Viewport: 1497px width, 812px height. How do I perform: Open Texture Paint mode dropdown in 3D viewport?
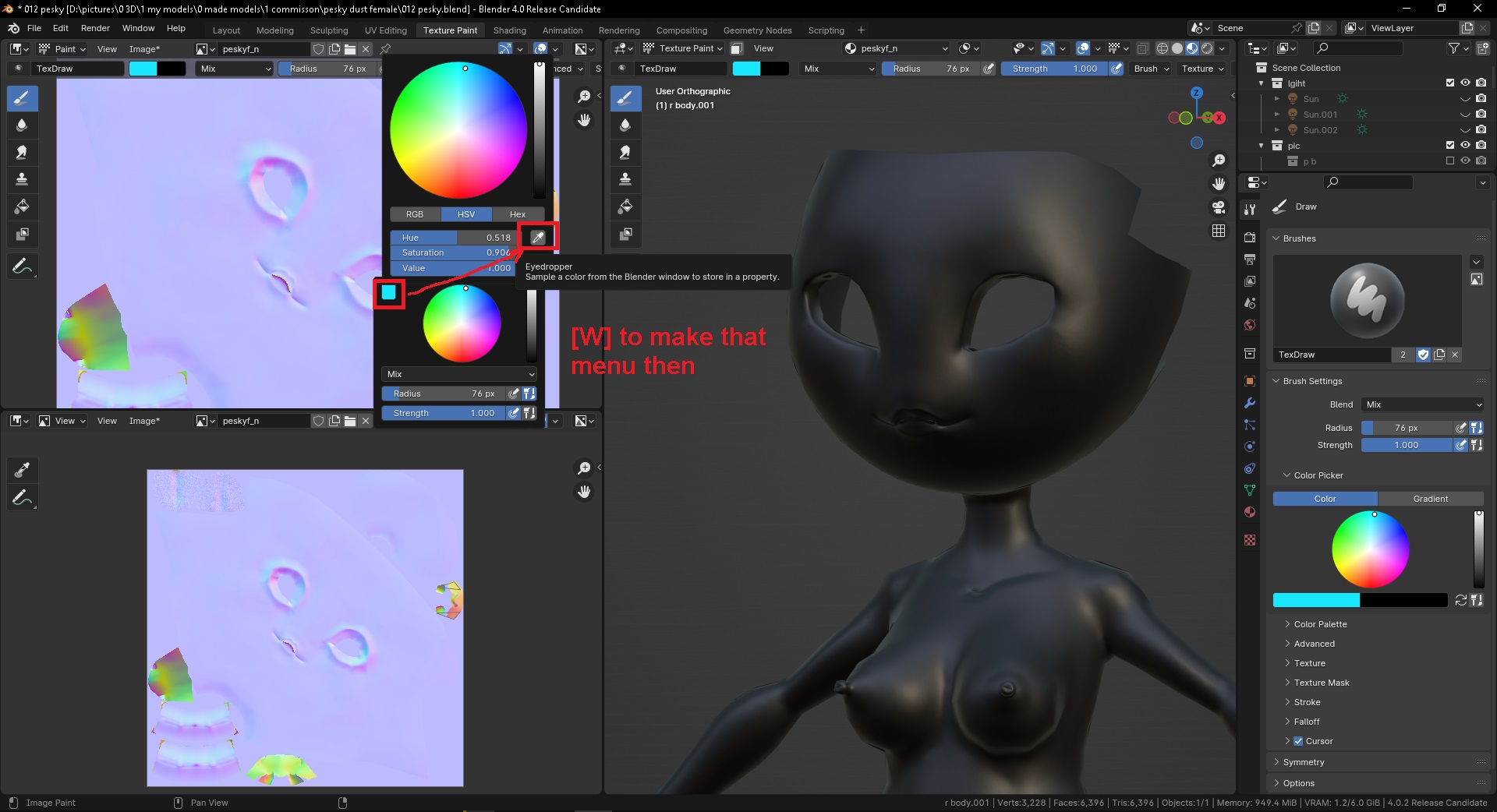(683, 48)
